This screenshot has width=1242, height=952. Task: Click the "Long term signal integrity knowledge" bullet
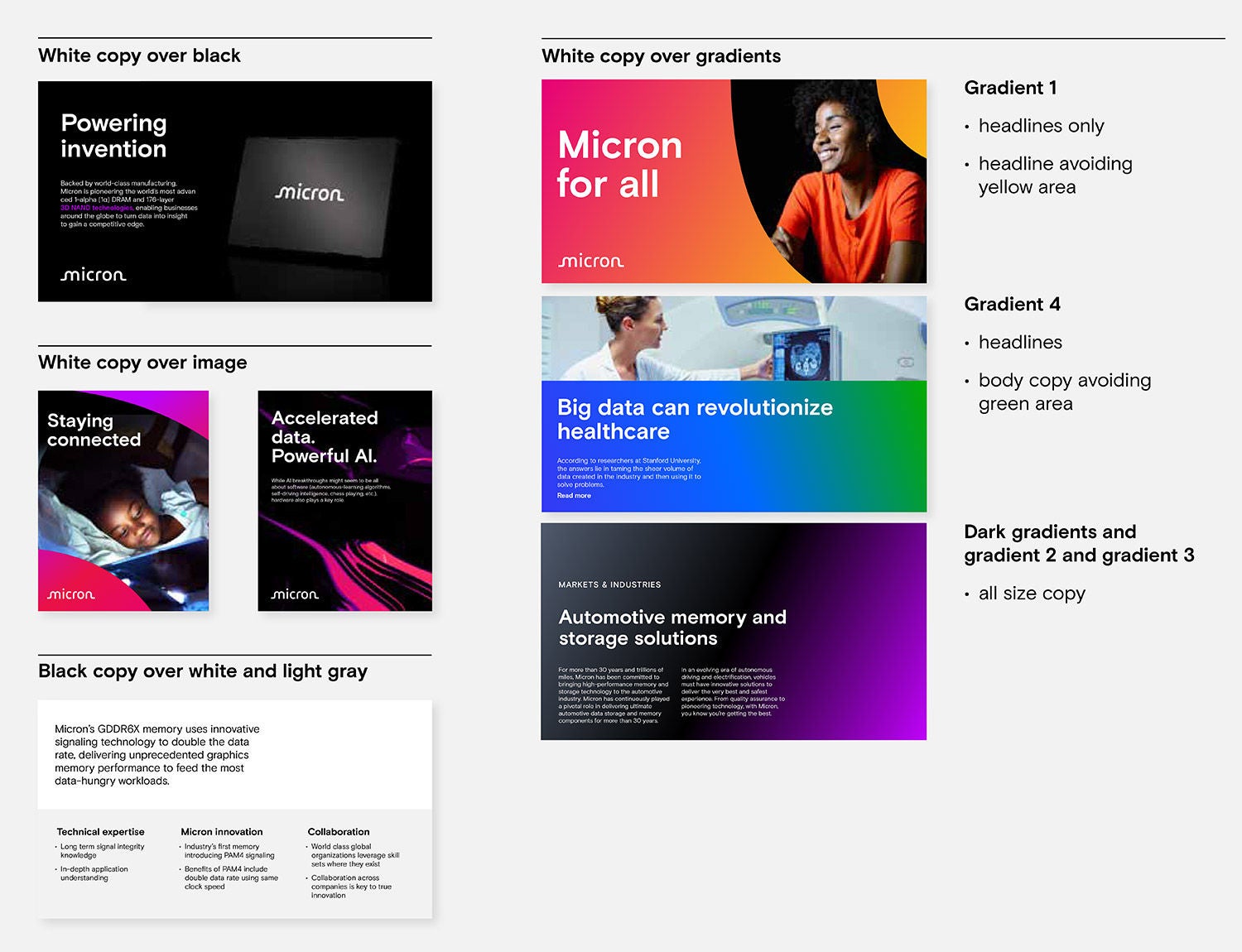[x=100, y=851]
